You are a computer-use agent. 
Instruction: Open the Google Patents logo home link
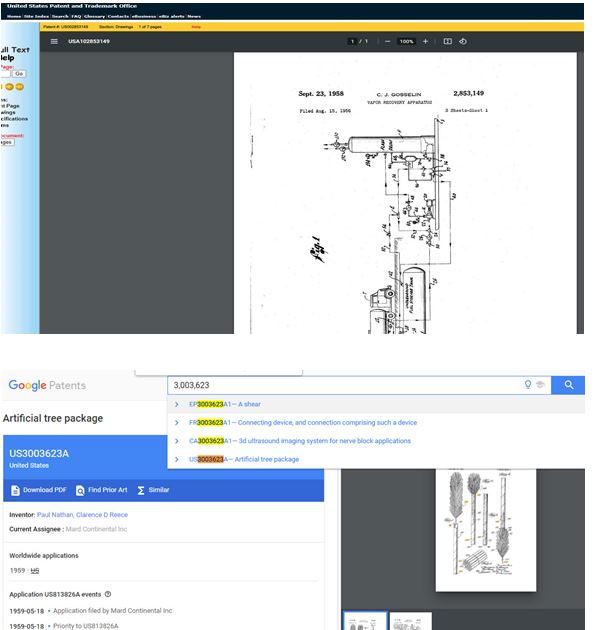(x=47, y=385)
